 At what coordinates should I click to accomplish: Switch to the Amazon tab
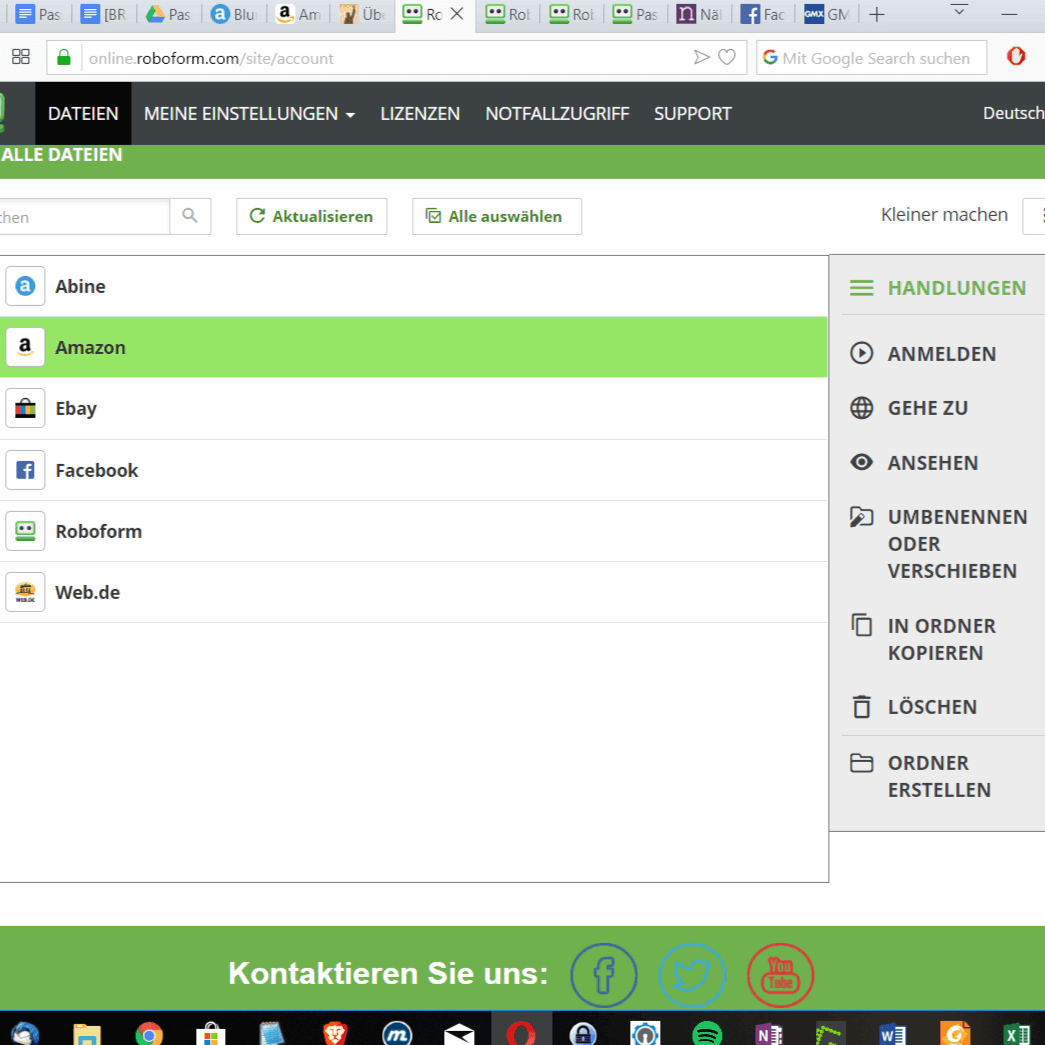click(x=298, y=14)
